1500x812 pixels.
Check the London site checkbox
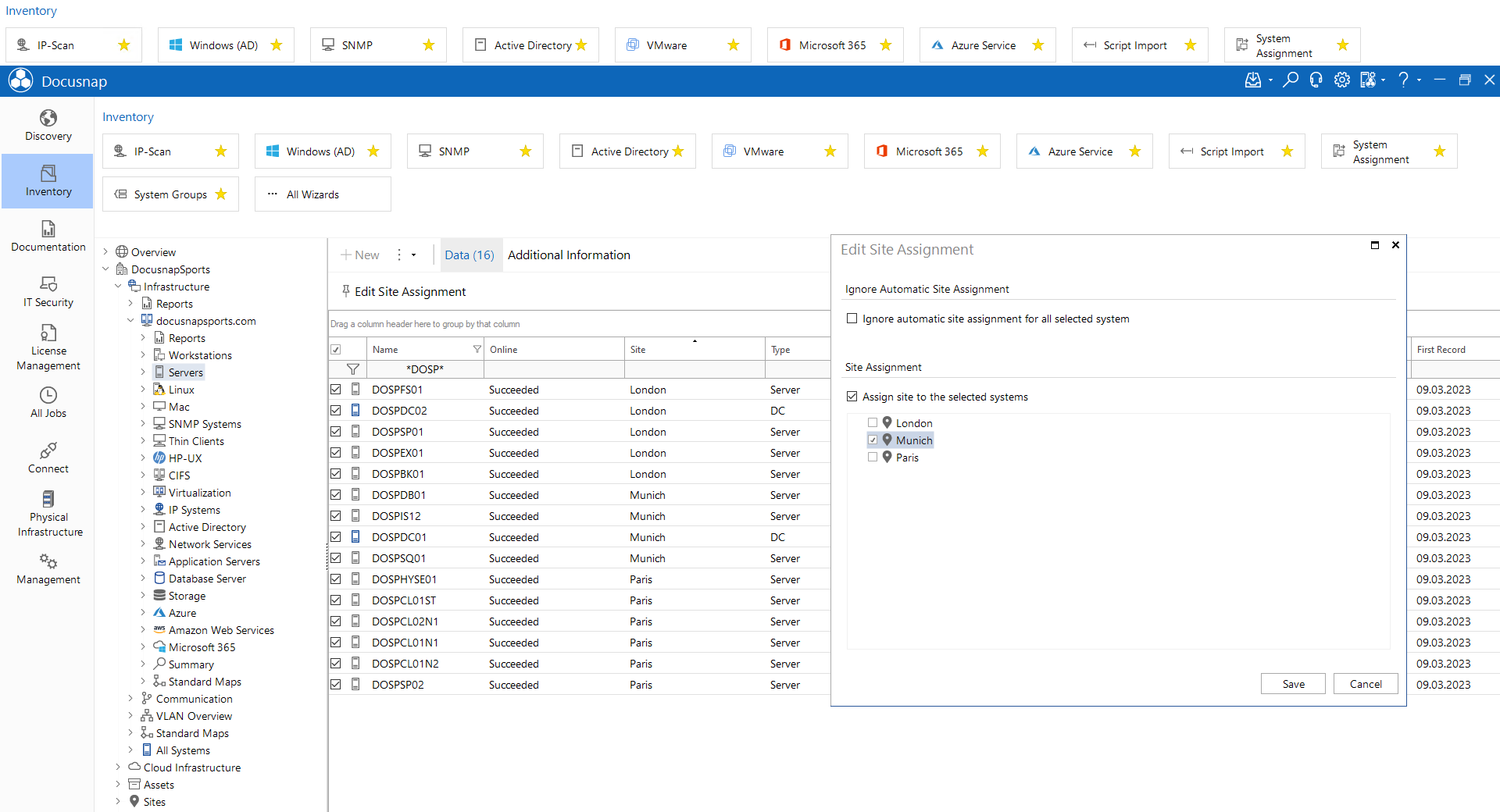click(873, 423)
